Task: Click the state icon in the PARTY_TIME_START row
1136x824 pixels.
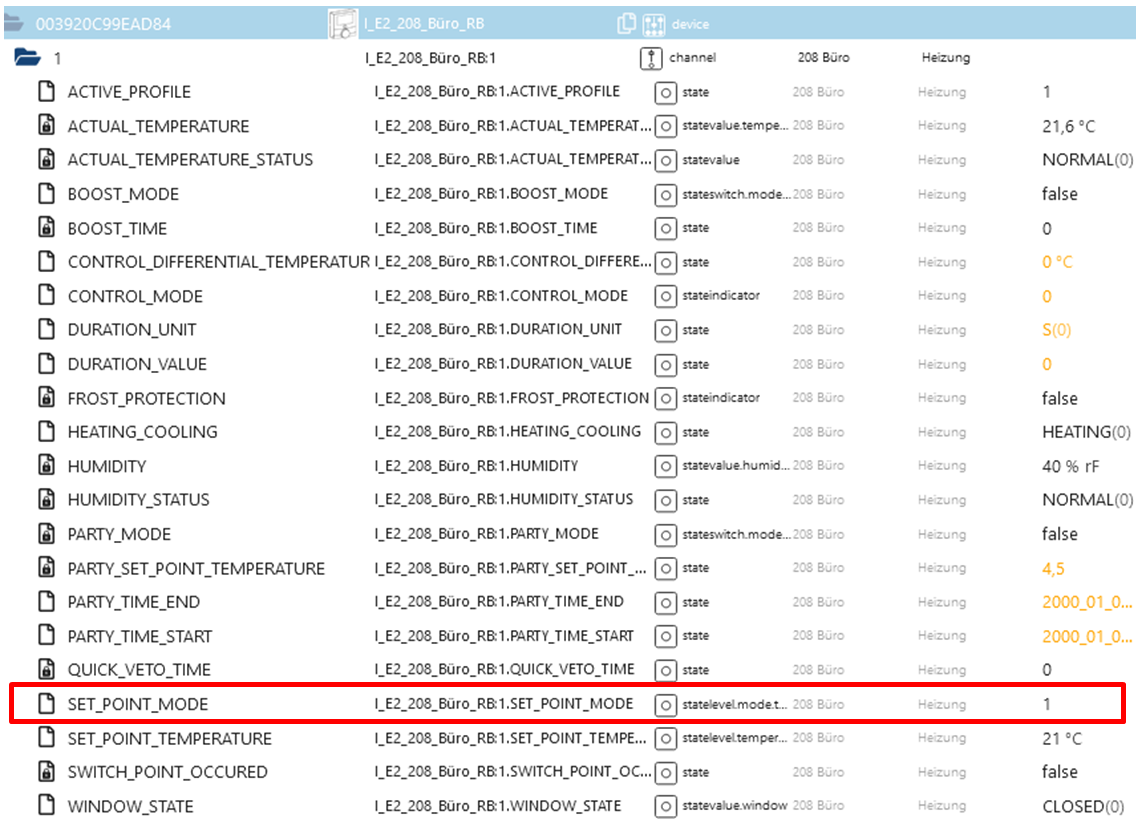Action: [665, 636]
